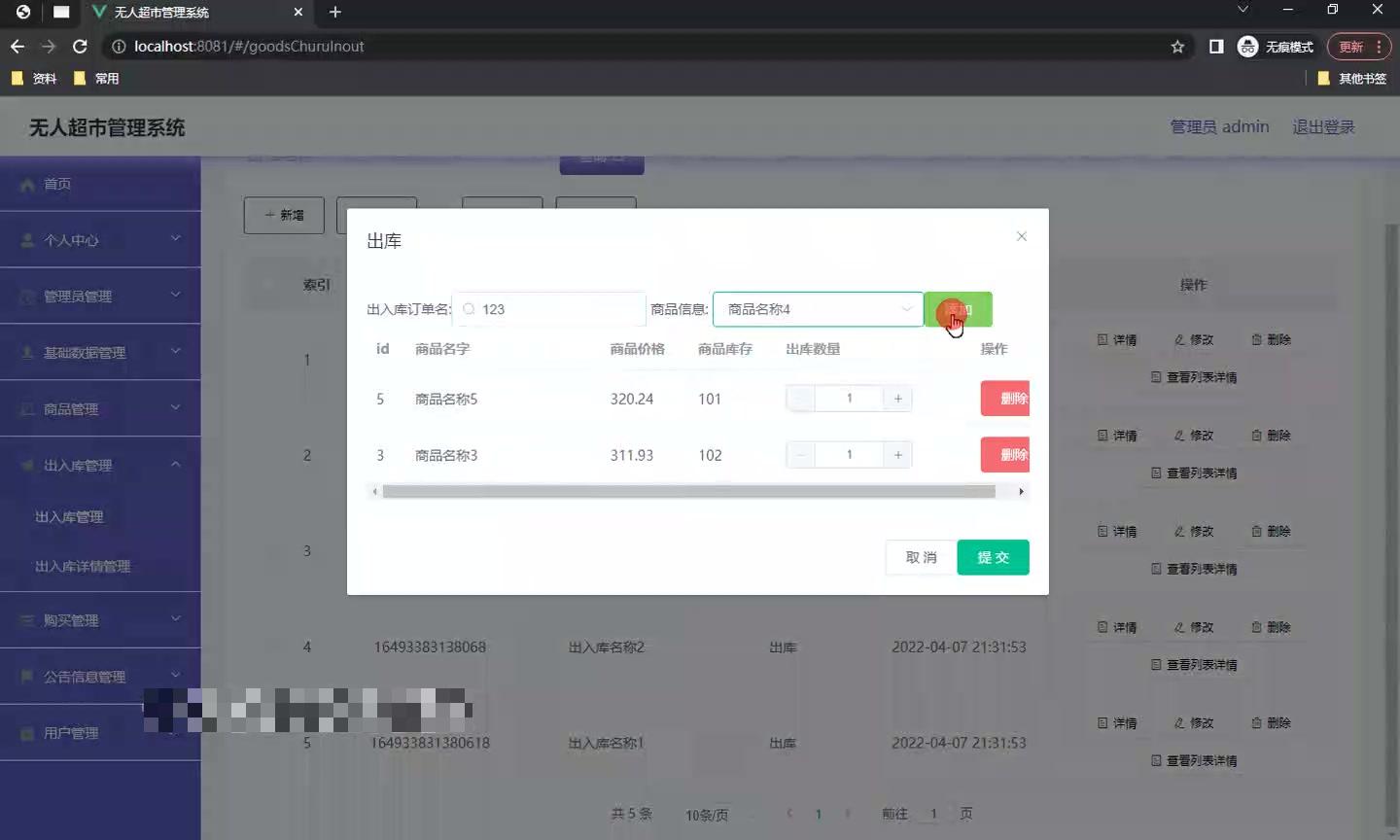Expand the 管理员管理 sidebar menu
The height and width of the screenshot is (840, 1400).
click(x=100, y=297)
